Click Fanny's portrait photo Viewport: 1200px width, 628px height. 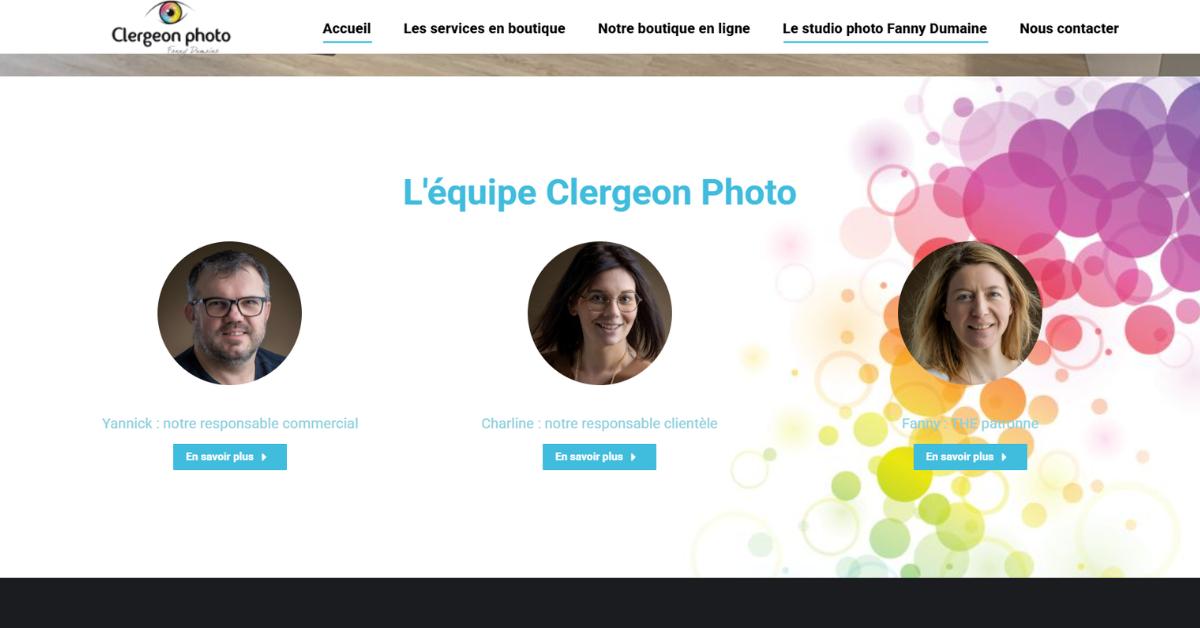(970, 313)
